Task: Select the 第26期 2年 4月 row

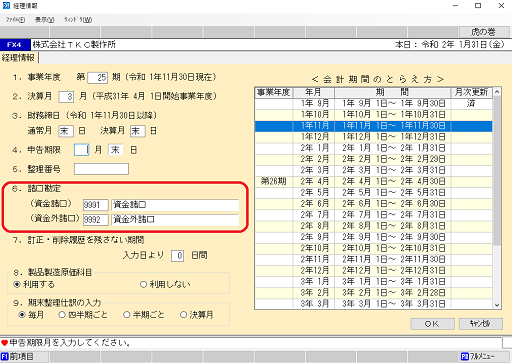Action: (374, 182)
